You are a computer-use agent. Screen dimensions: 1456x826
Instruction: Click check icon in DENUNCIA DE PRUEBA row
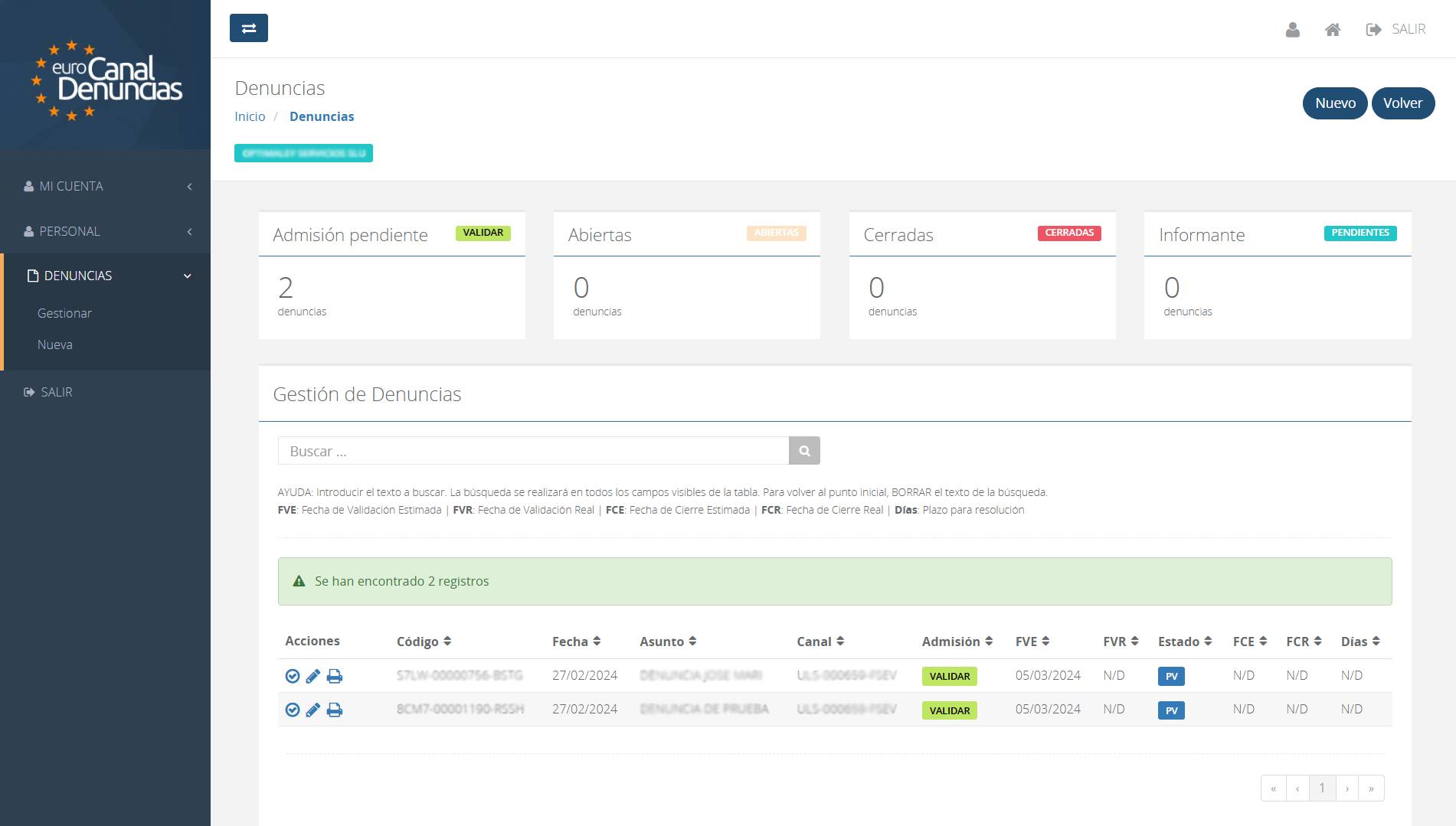click(x=292, y=710)
